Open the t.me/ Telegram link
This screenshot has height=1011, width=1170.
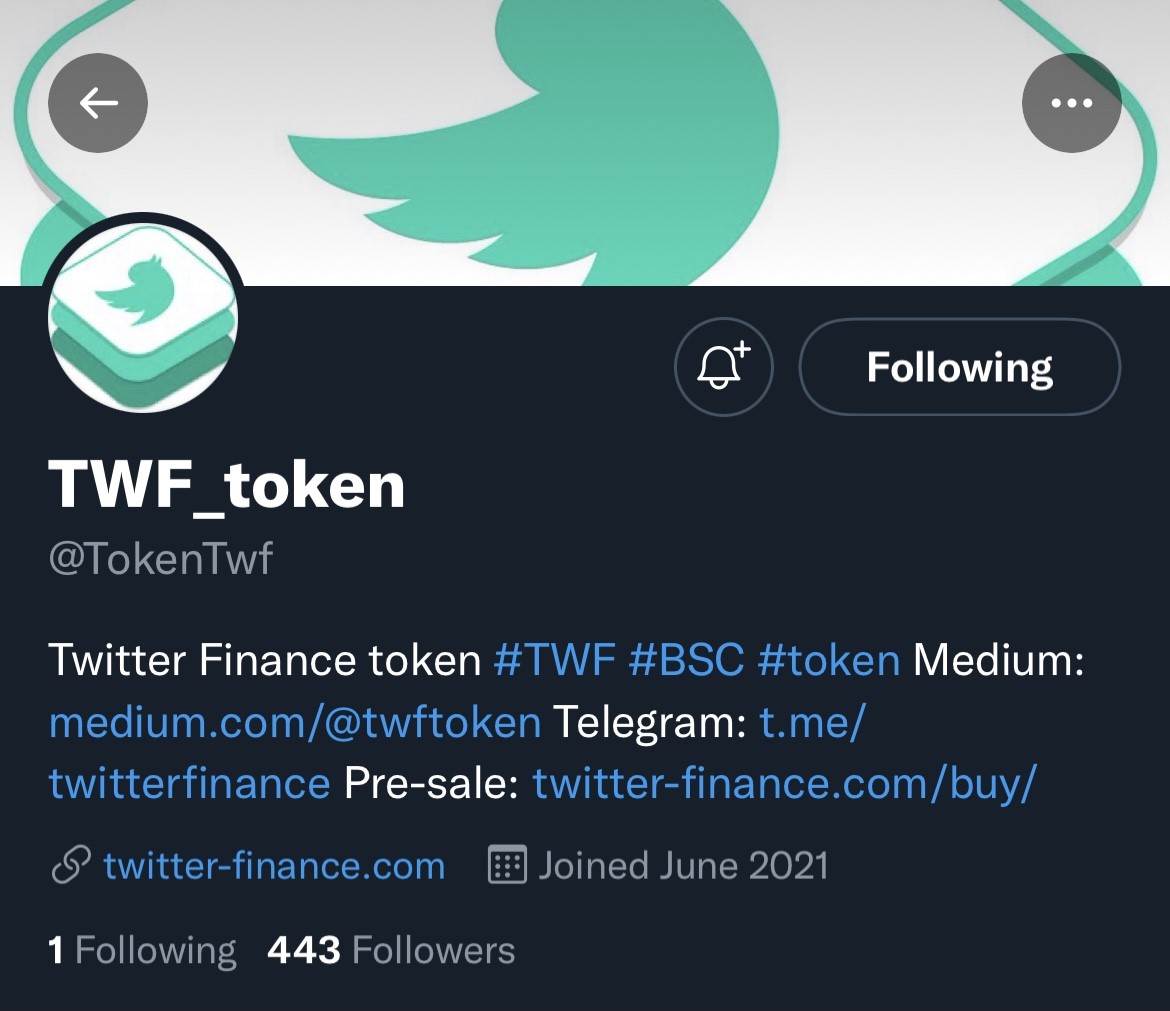tap(812, 722)
